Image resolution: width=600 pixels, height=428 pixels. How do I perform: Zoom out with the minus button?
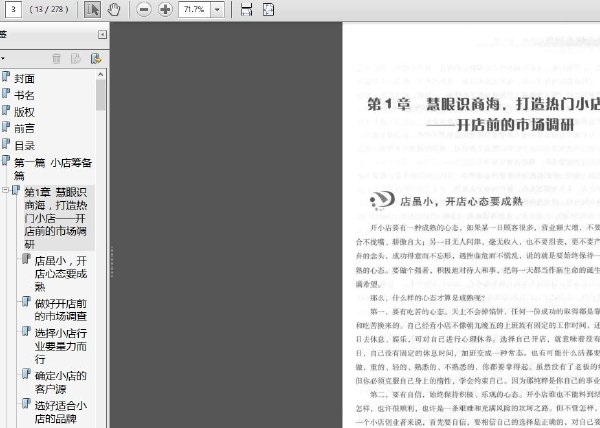pyautogui.click(x=144, y=9)
